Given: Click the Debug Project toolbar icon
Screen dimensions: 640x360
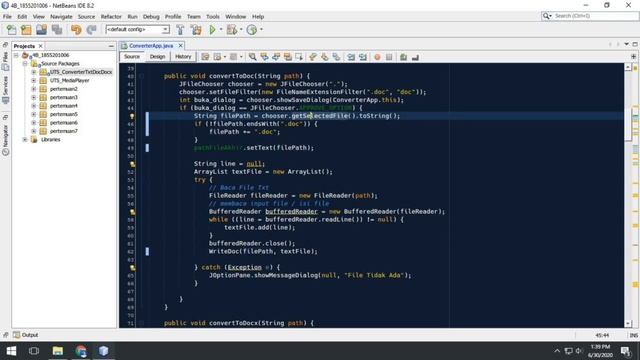Looking at the screenshot, I should [232, 30].
